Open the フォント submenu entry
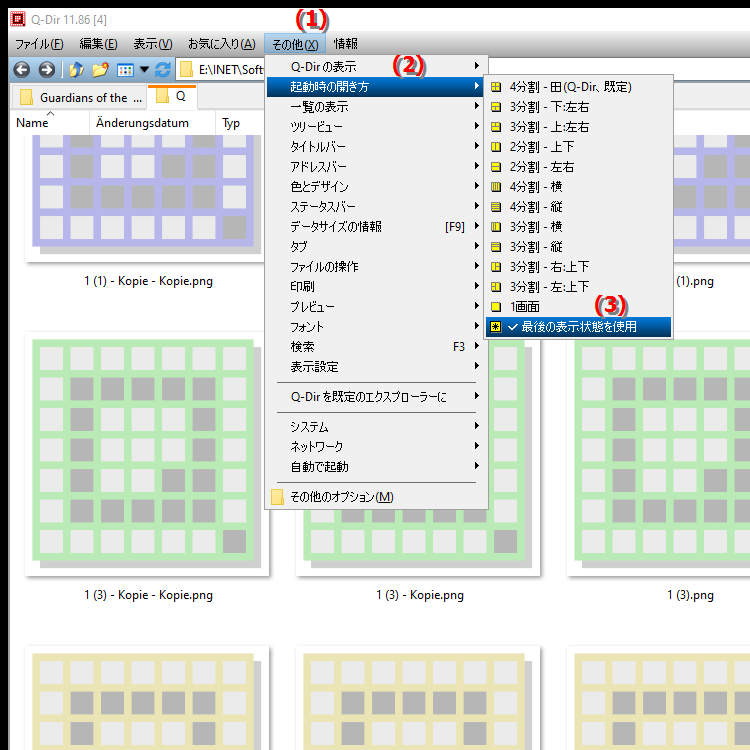Screen dimensions: 750x750 pos(377,327)
